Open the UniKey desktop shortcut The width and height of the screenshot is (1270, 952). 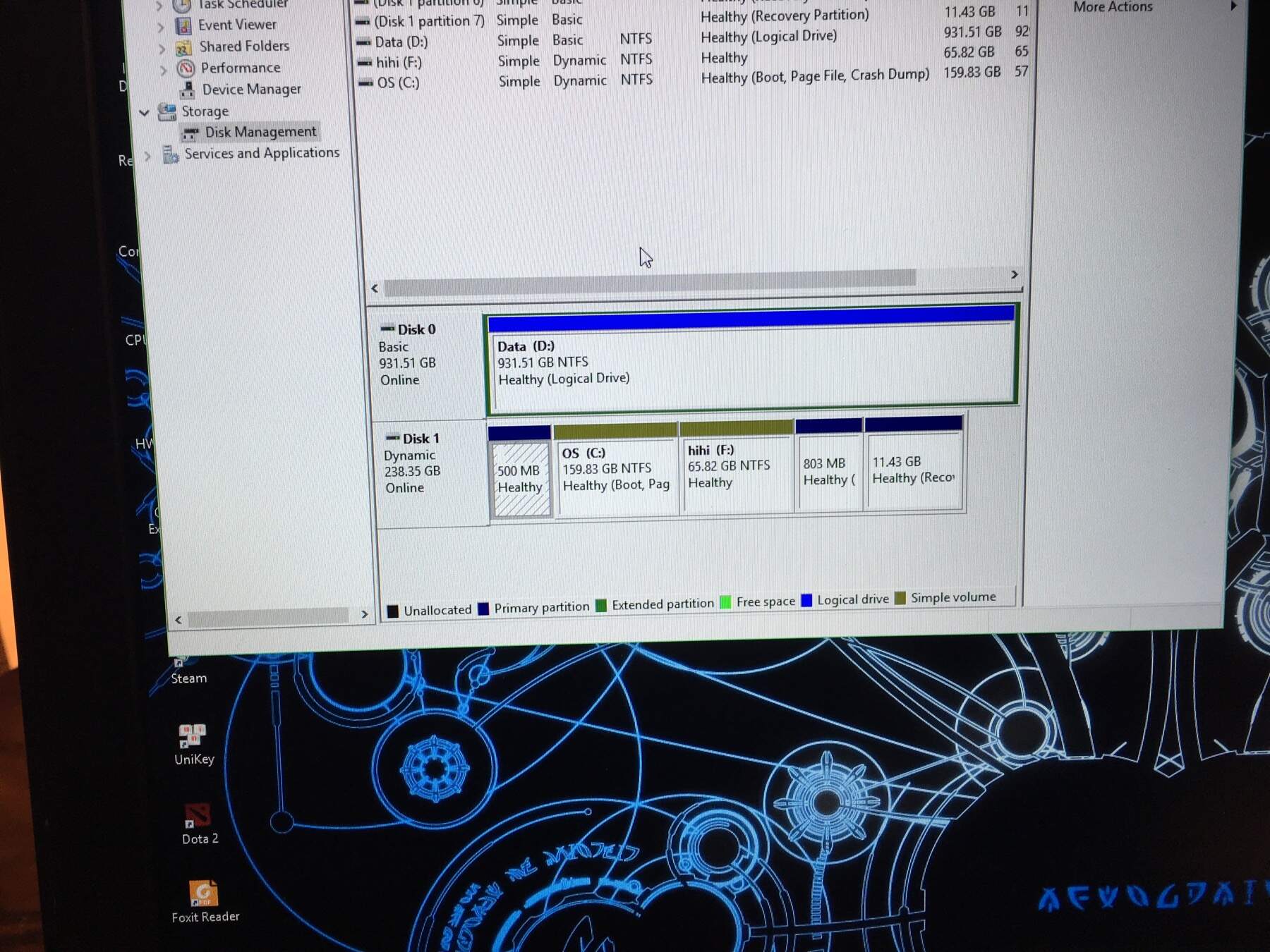(x=193, y=745)
